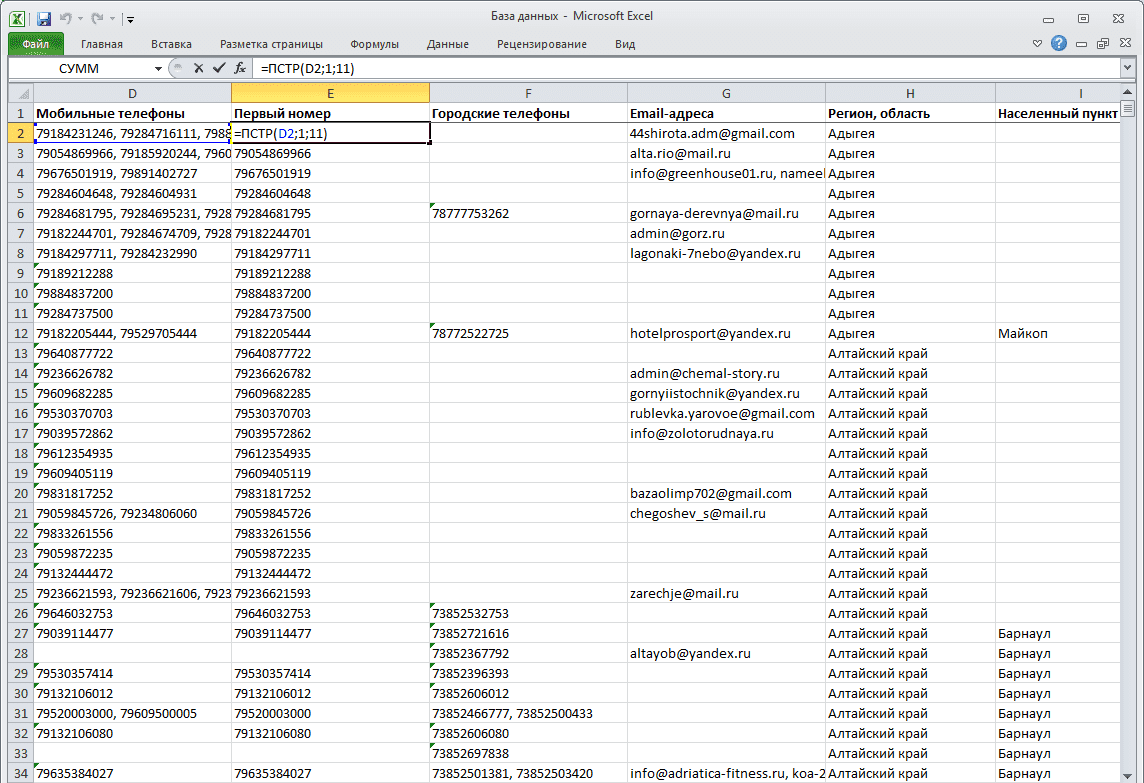Click cell with 44shirota.adm@gmail.com
The height and width of the screenshot is (783, 1144).
point(726,134)
